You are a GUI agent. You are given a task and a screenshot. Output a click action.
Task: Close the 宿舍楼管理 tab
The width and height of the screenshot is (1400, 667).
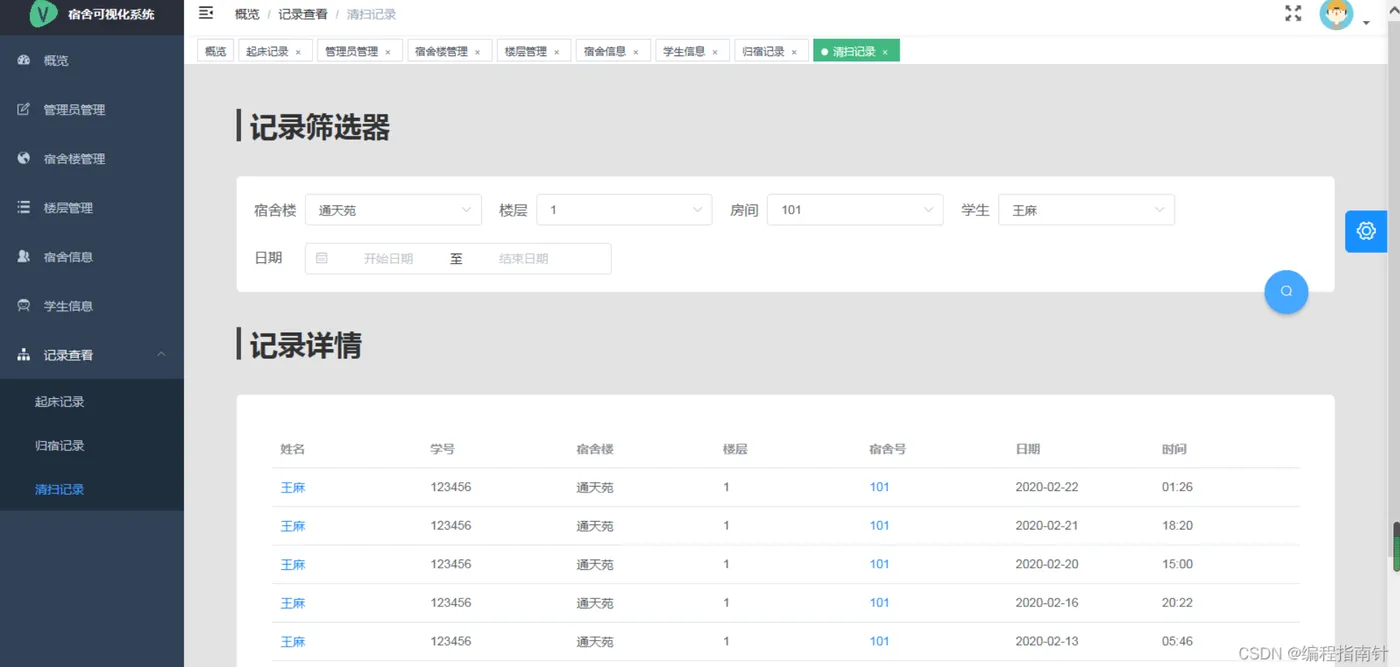477,52
